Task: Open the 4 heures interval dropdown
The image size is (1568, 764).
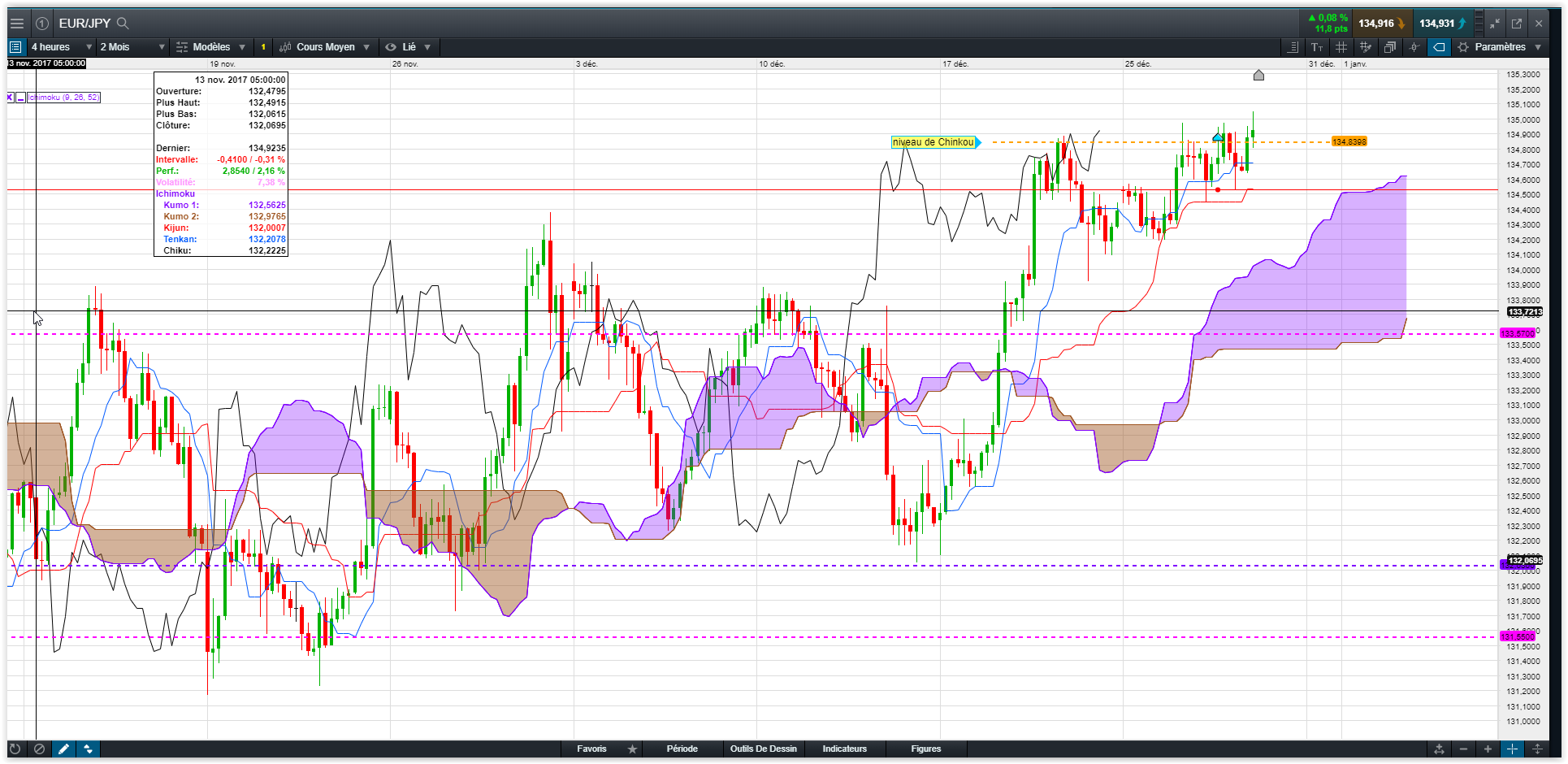Action: pos(61,47)
